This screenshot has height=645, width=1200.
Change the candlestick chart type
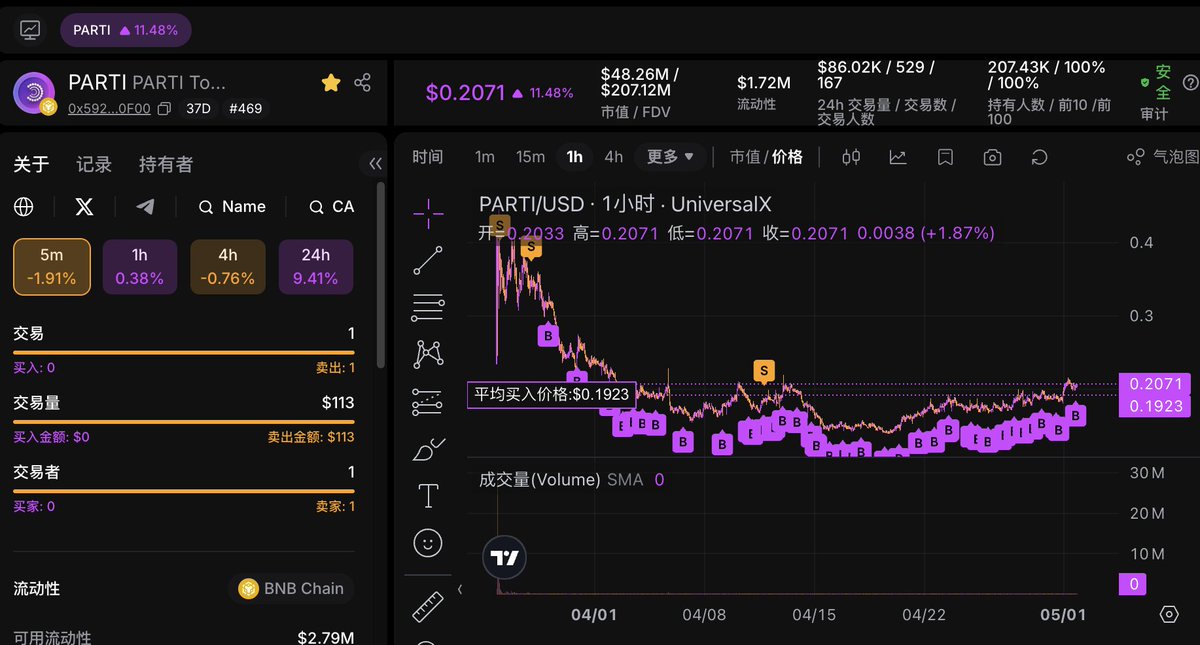[851, 157]
